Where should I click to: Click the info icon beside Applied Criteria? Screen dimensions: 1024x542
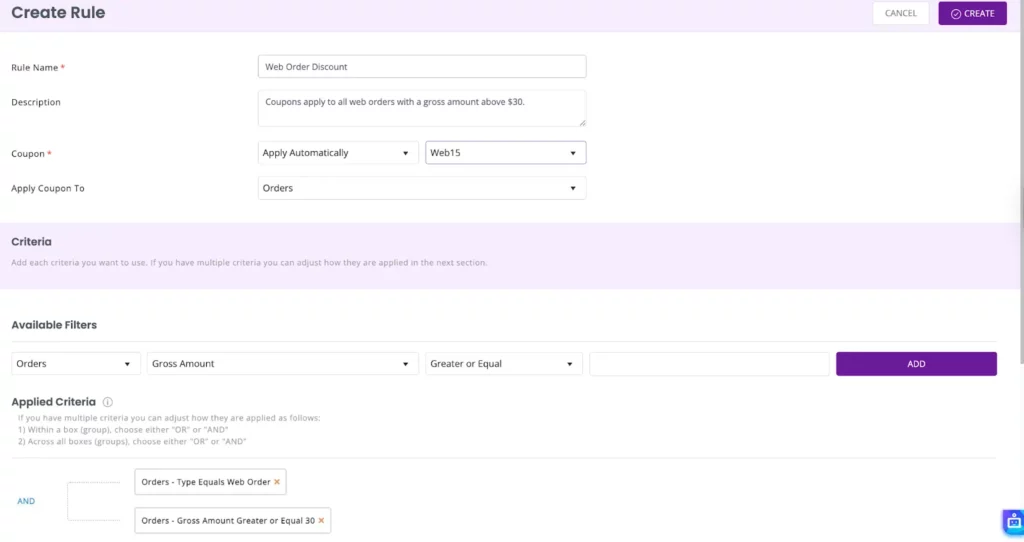pos(108,402)
